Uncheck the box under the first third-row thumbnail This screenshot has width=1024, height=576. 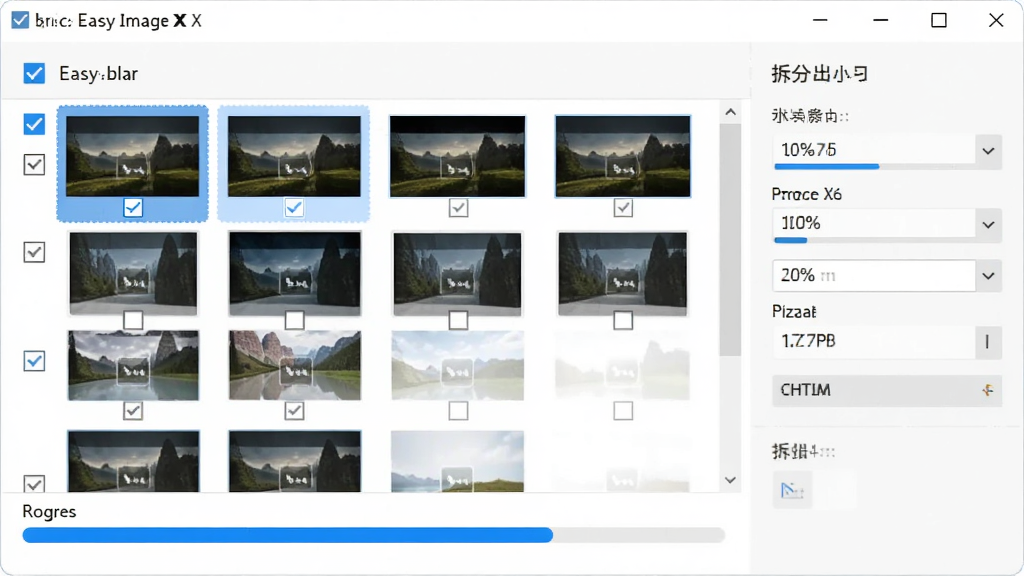pyautogui.click(x=133, y=411)
